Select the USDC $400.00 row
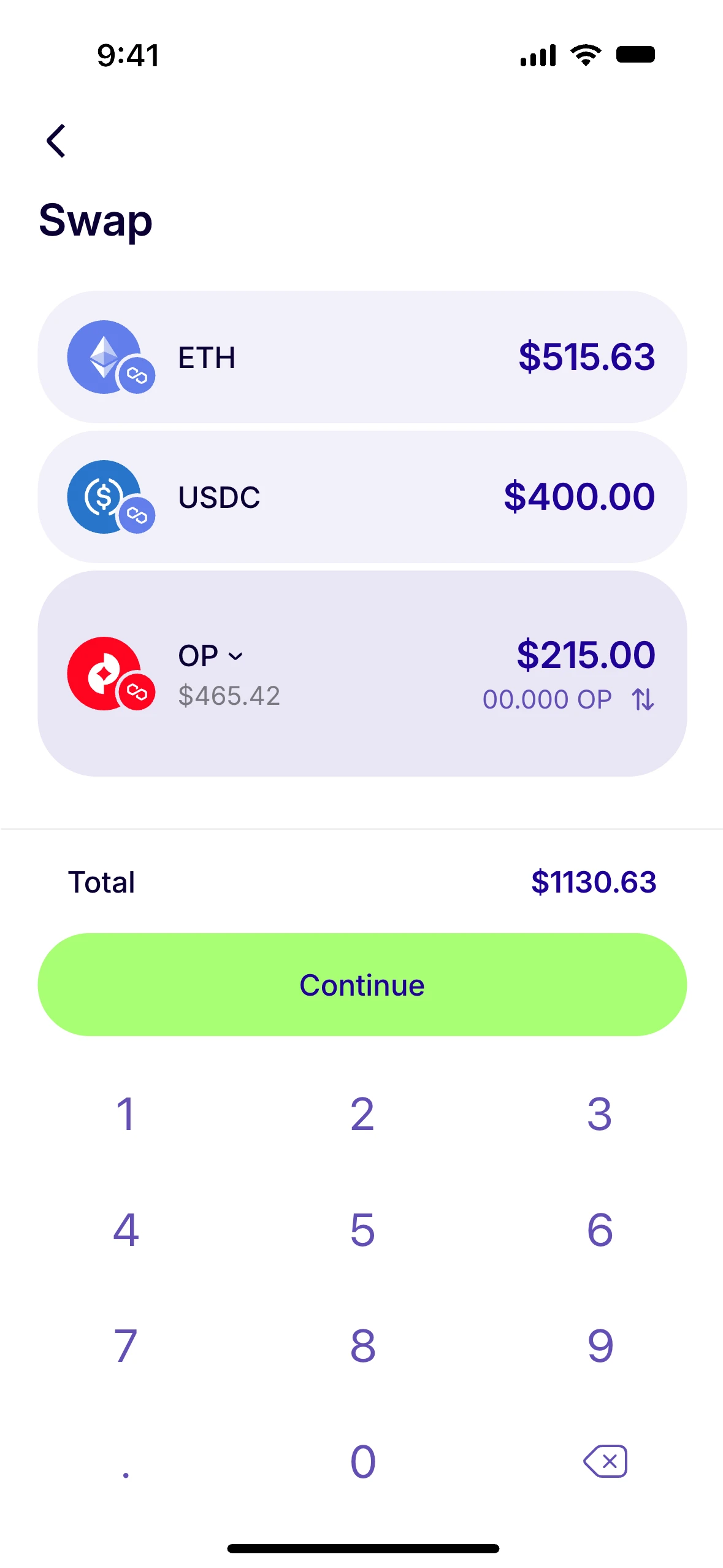Viewport: 723px width, 1568px height. tap(362, 496)
